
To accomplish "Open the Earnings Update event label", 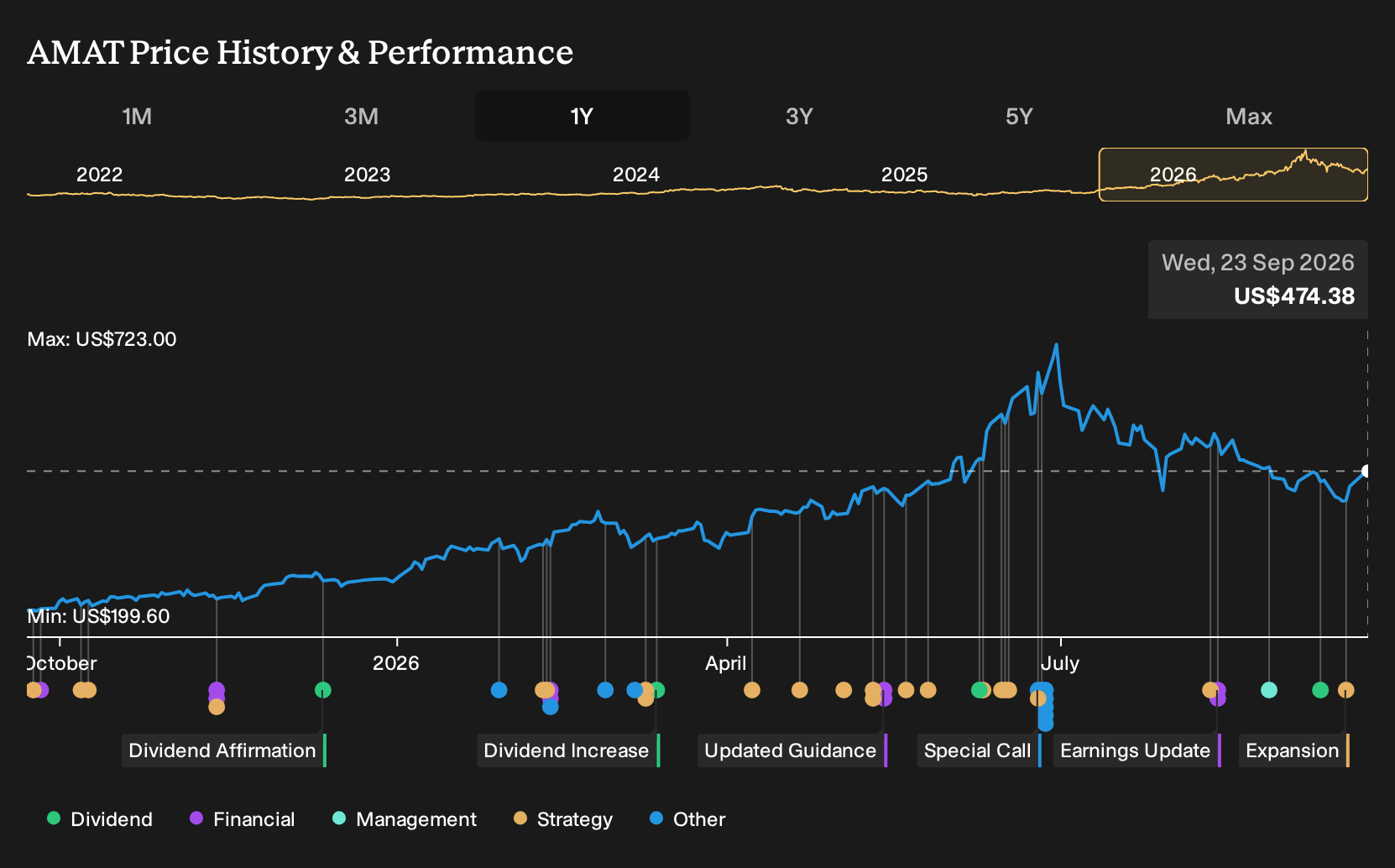I will pyautogui.click(x=1136, y=750).
